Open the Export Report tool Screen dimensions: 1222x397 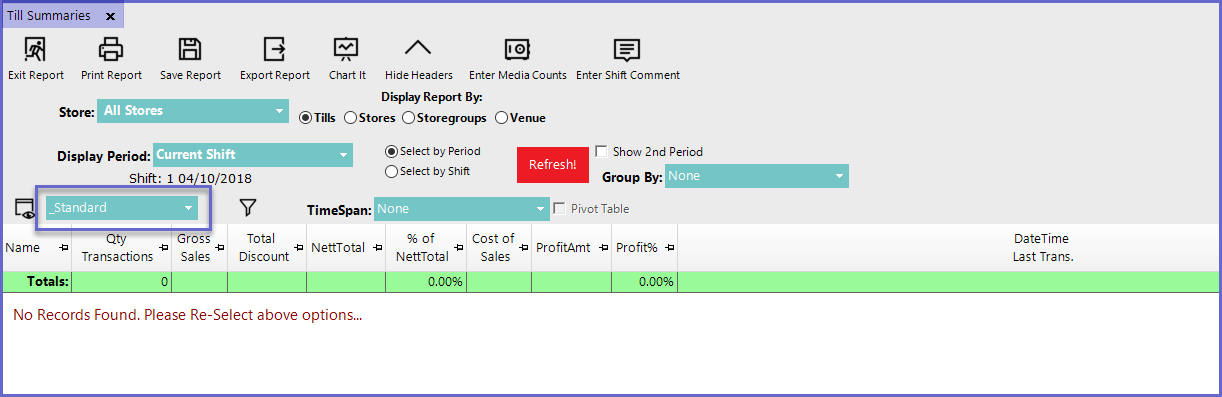click(x=274, y=49)
